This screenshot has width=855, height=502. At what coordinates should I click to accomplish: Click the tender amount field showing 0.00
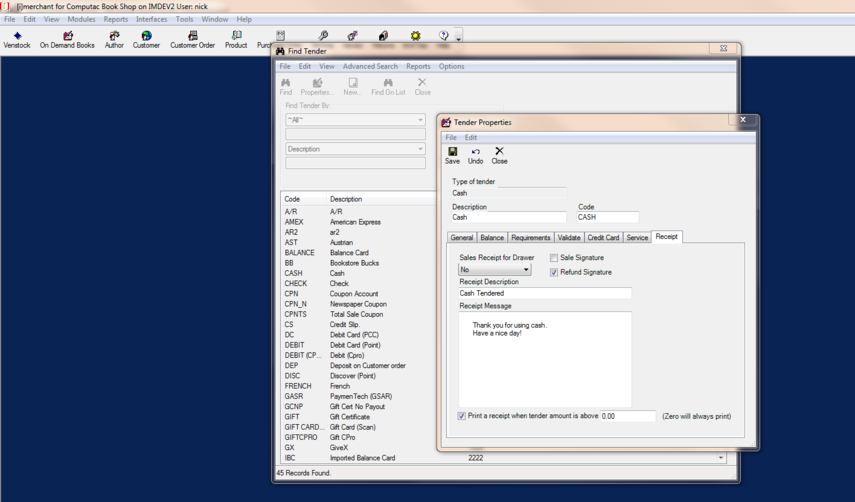[628, 416]
